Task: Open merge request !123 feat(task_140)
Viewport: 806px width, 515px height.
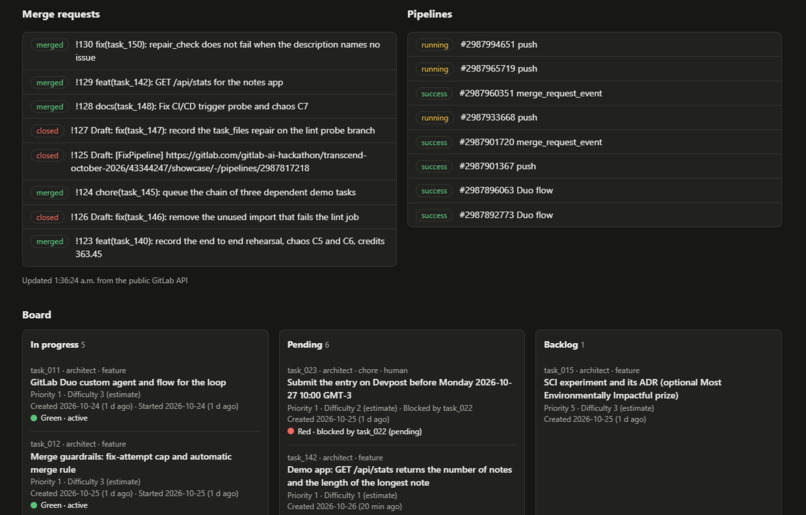Action: click(x=209, y=247)
